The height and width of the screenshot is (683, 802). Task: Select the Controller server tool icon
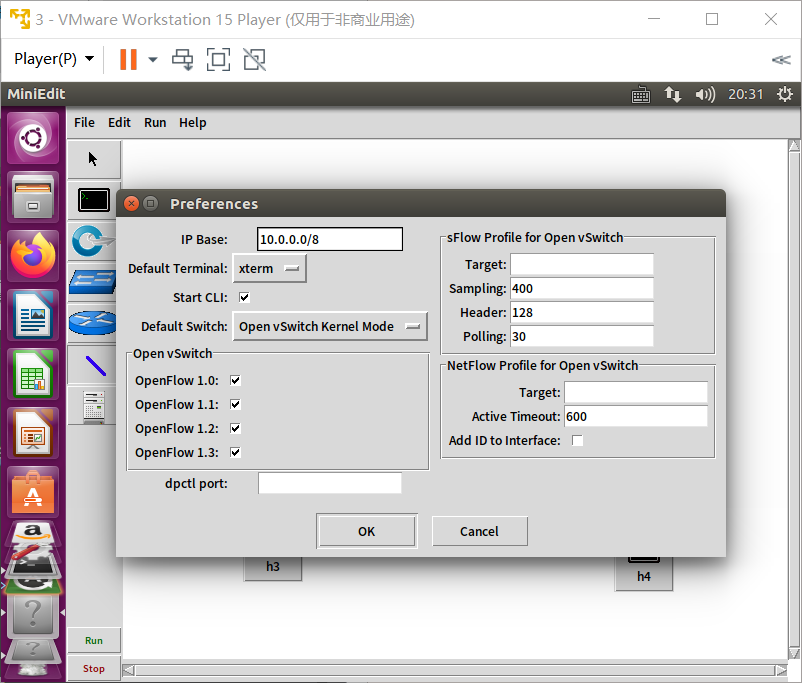94,407
